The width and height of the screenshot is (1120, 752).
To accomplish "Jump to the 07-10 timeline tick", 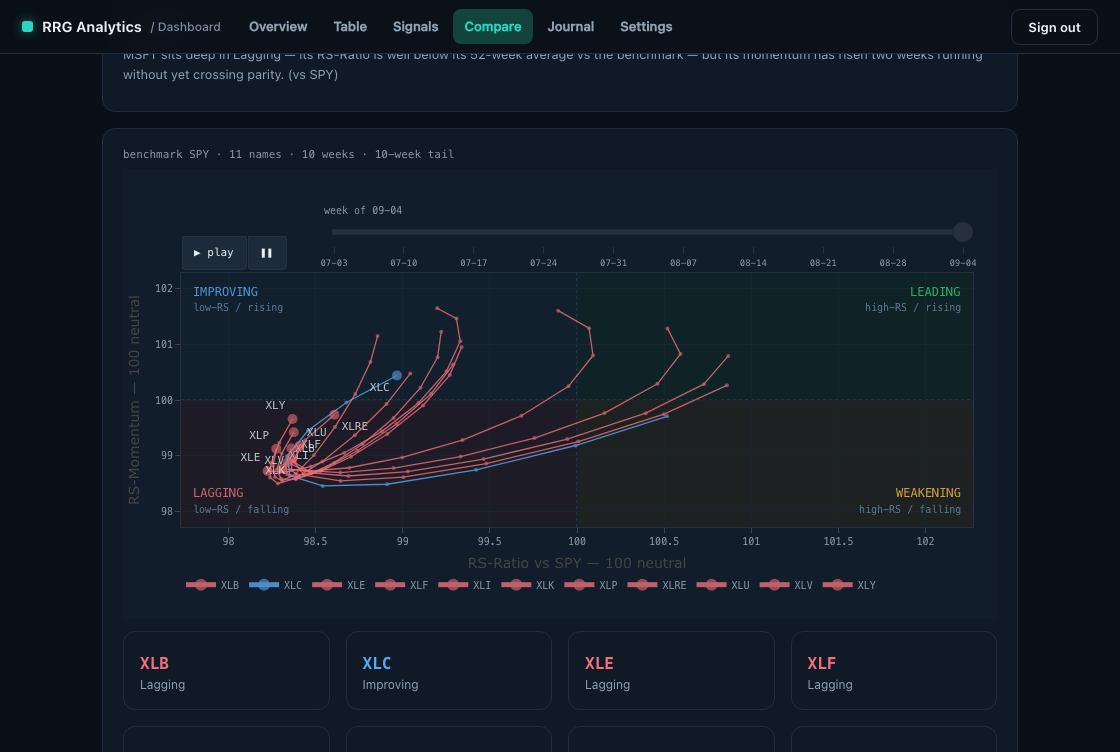I will click(404, 263).
